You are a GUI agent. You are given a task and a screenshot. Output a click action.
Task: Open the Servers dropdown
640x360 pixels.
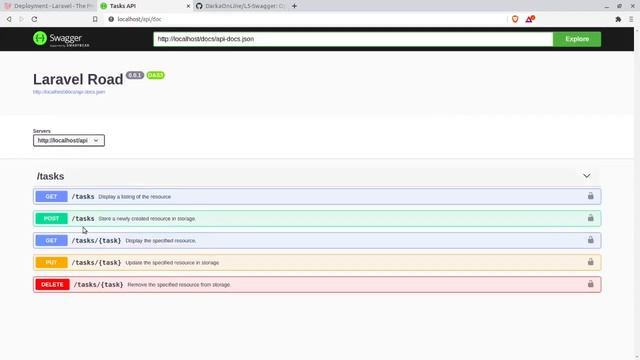point(69,140)
